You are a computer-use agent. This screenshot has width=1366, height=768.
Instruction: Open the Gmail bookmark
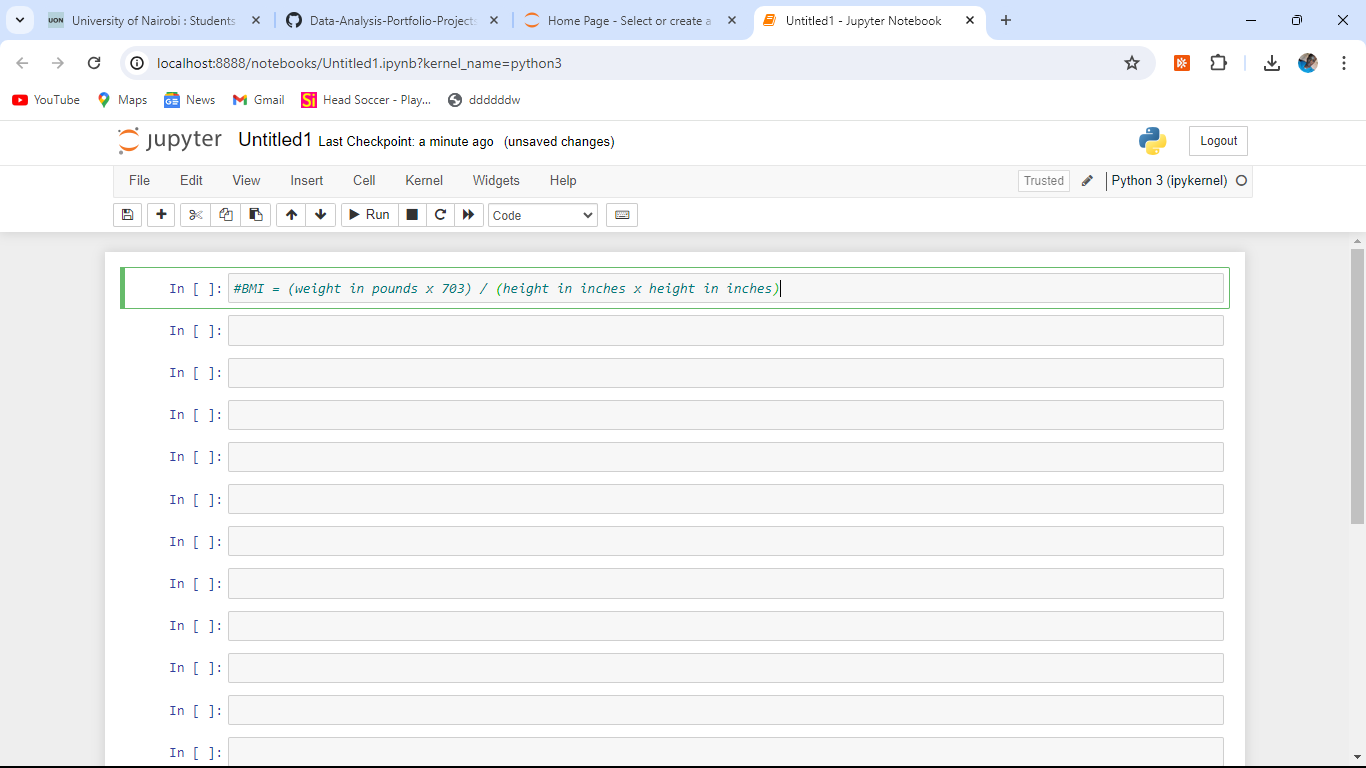point(259,100)
